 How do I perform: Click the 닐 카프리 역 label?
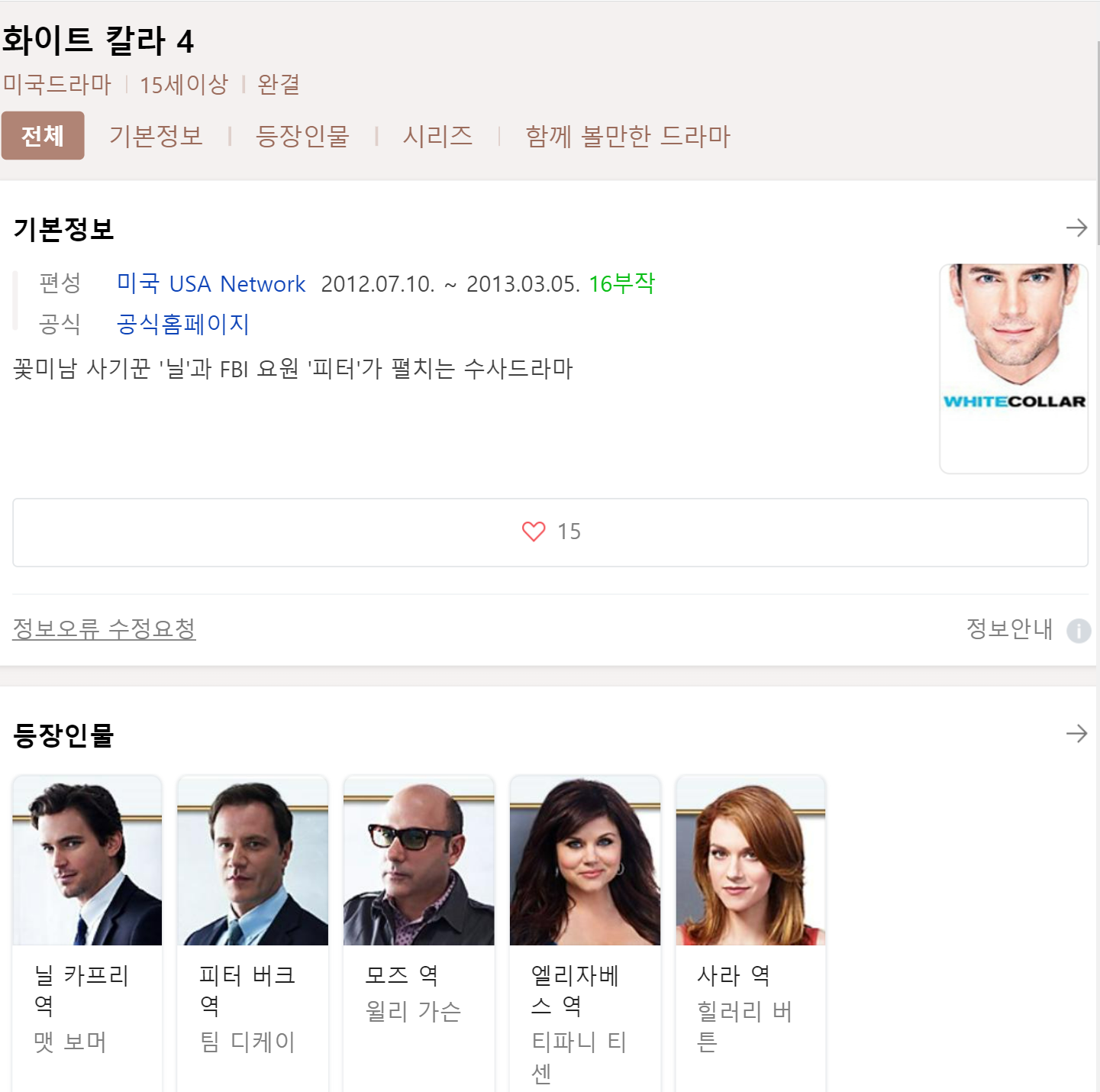click(82, 990)
